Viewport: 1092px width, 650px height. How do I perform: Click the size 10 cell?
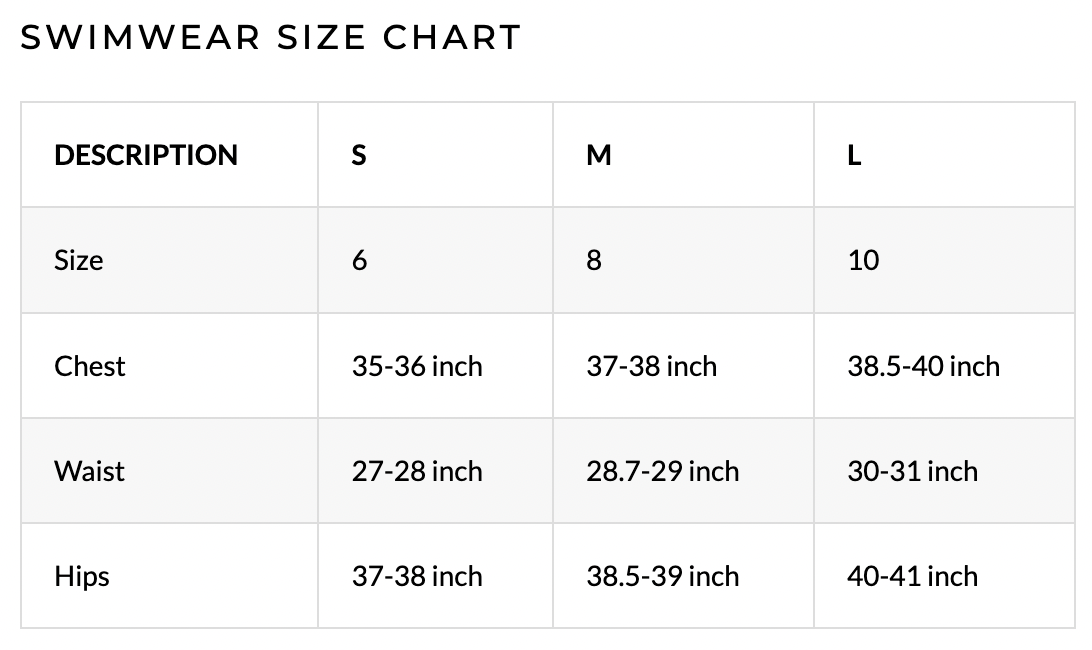[863, 260]
